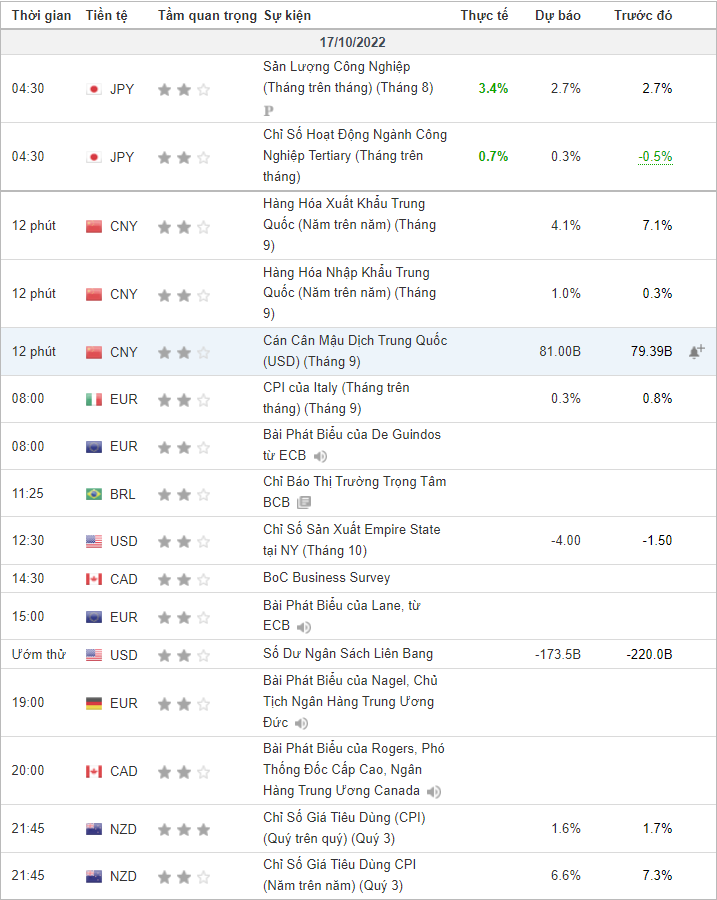Open the report icon next to BCB
717x900 pixels.
[304, 502]
